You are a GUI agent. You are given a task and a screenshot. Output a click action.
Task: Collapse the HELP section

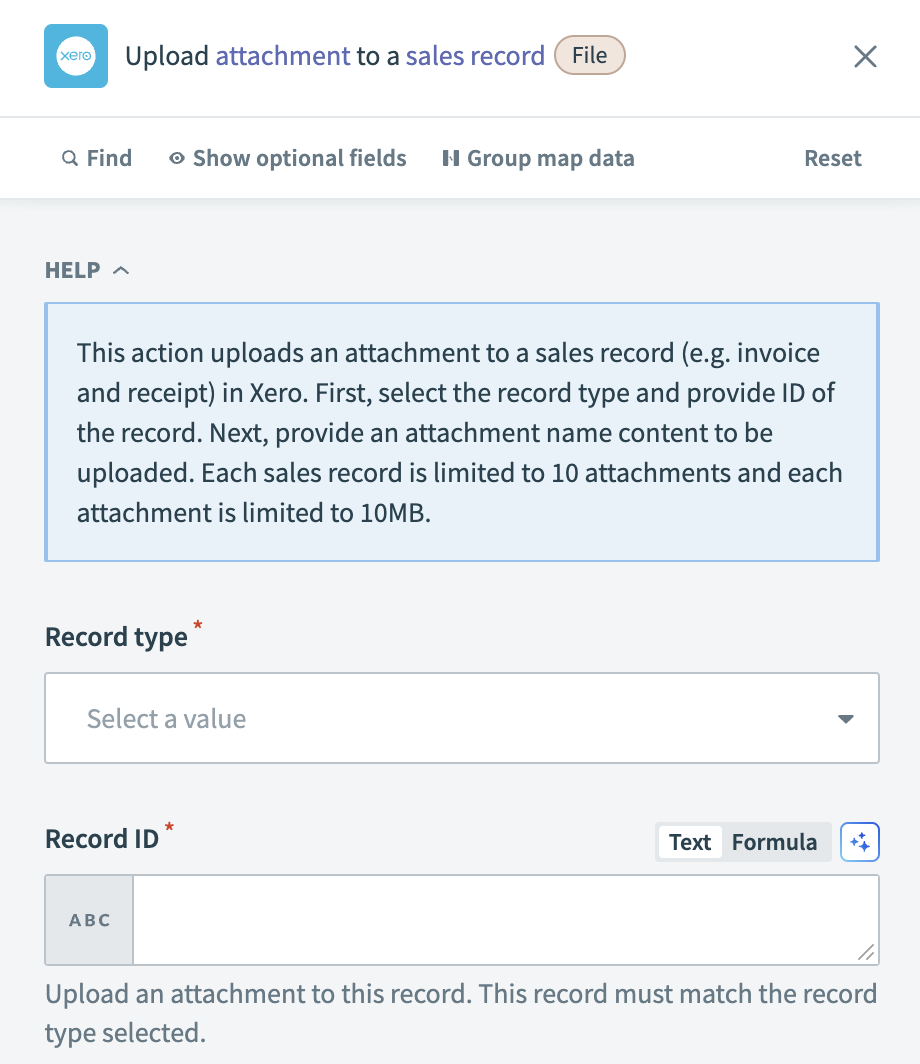click(120, 269)
